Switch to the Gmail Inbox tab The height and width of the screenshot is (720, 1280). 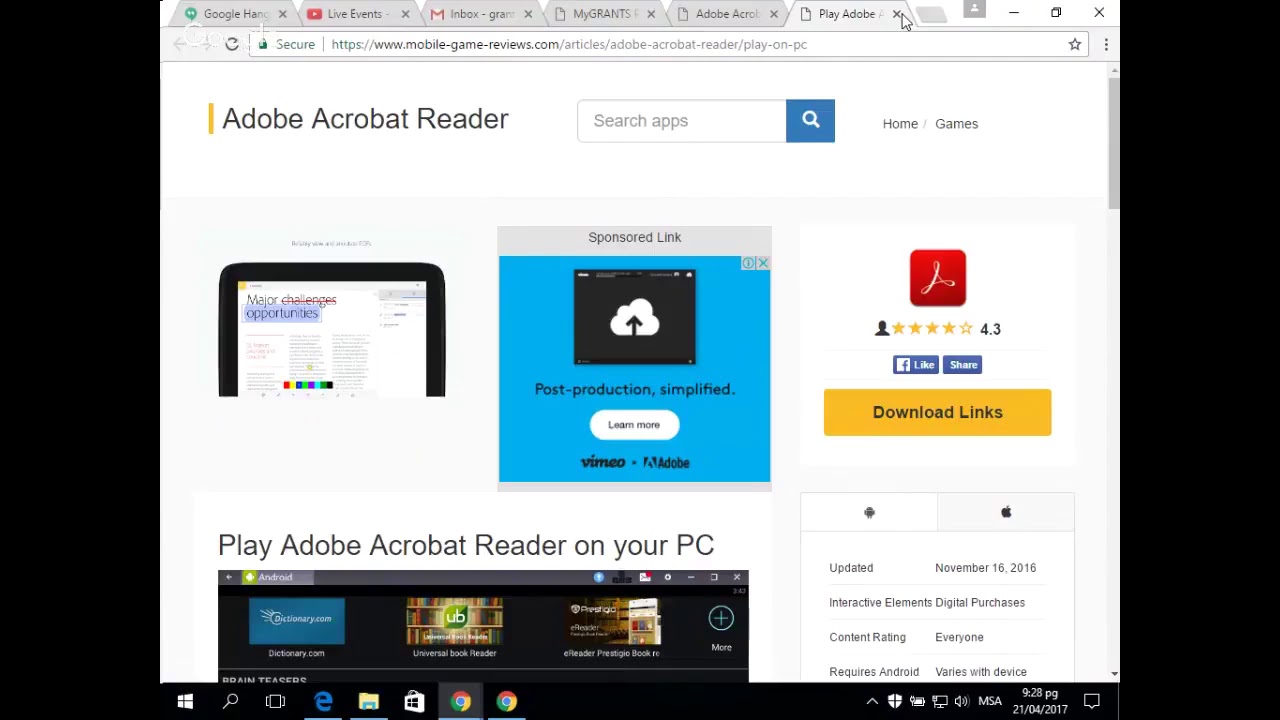tap(480, 14)
